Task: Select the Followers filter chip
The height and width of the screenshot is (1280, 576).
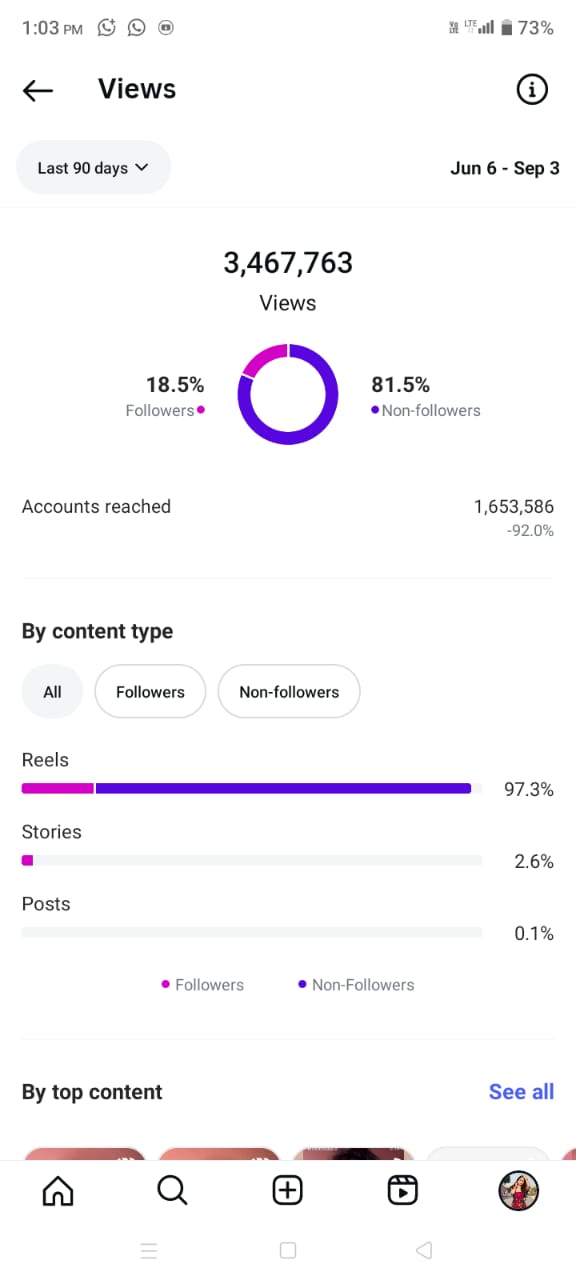Action: point(150,692)
